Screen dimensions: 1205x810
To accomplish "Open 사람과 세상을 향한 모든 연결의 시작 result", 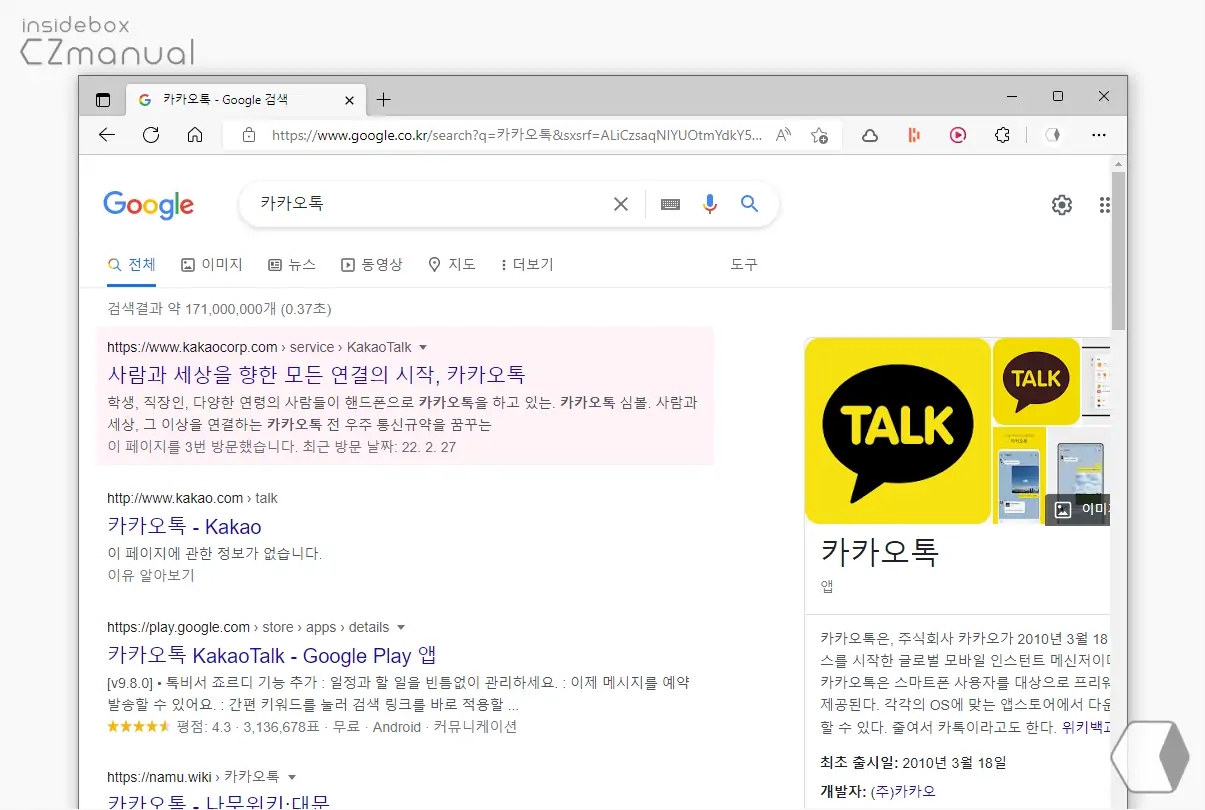I will [x=316, y=375].
